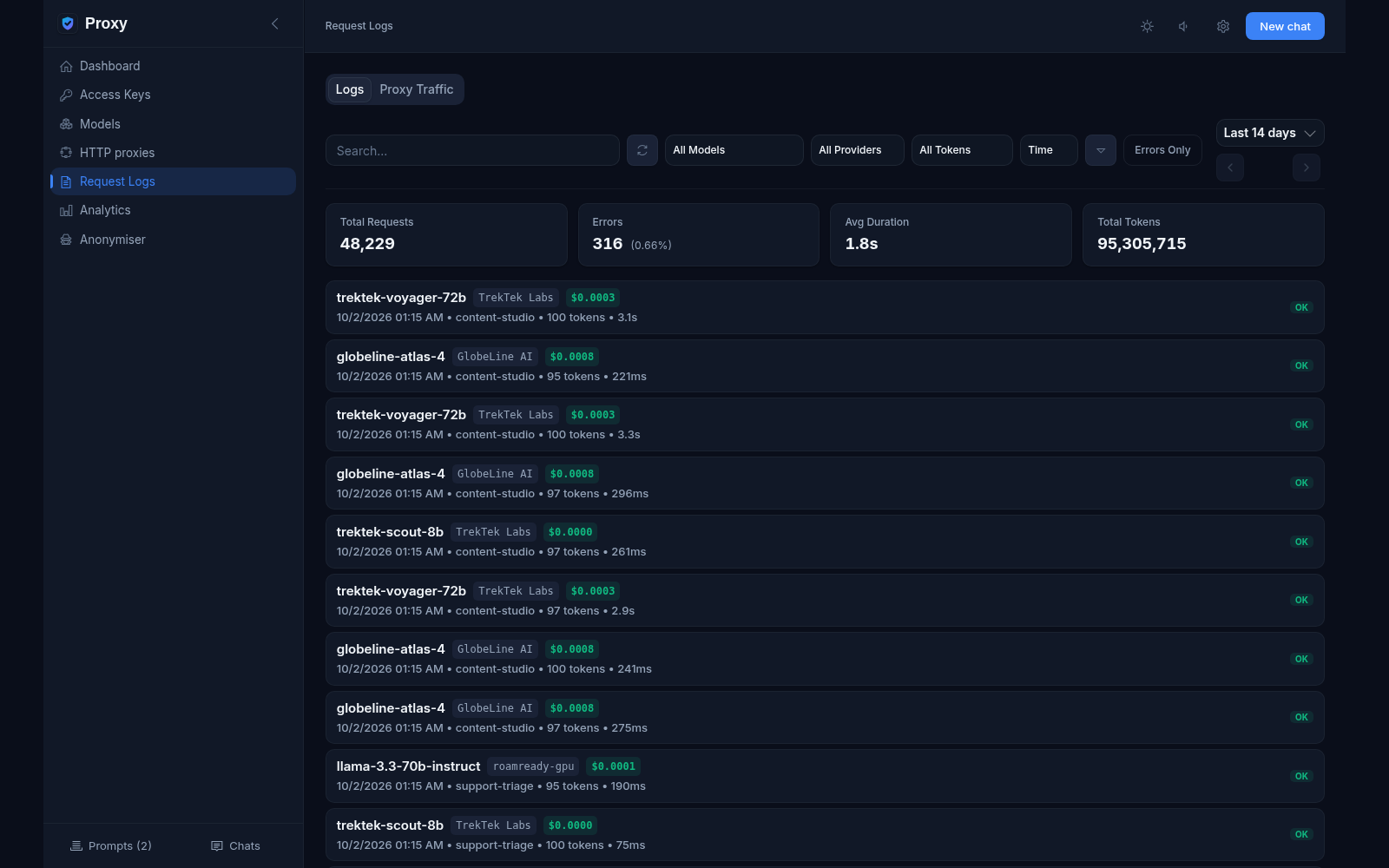1389x868 pixels.
Task: Click the Proxy shield logo icon
Action: pos(68,23)
